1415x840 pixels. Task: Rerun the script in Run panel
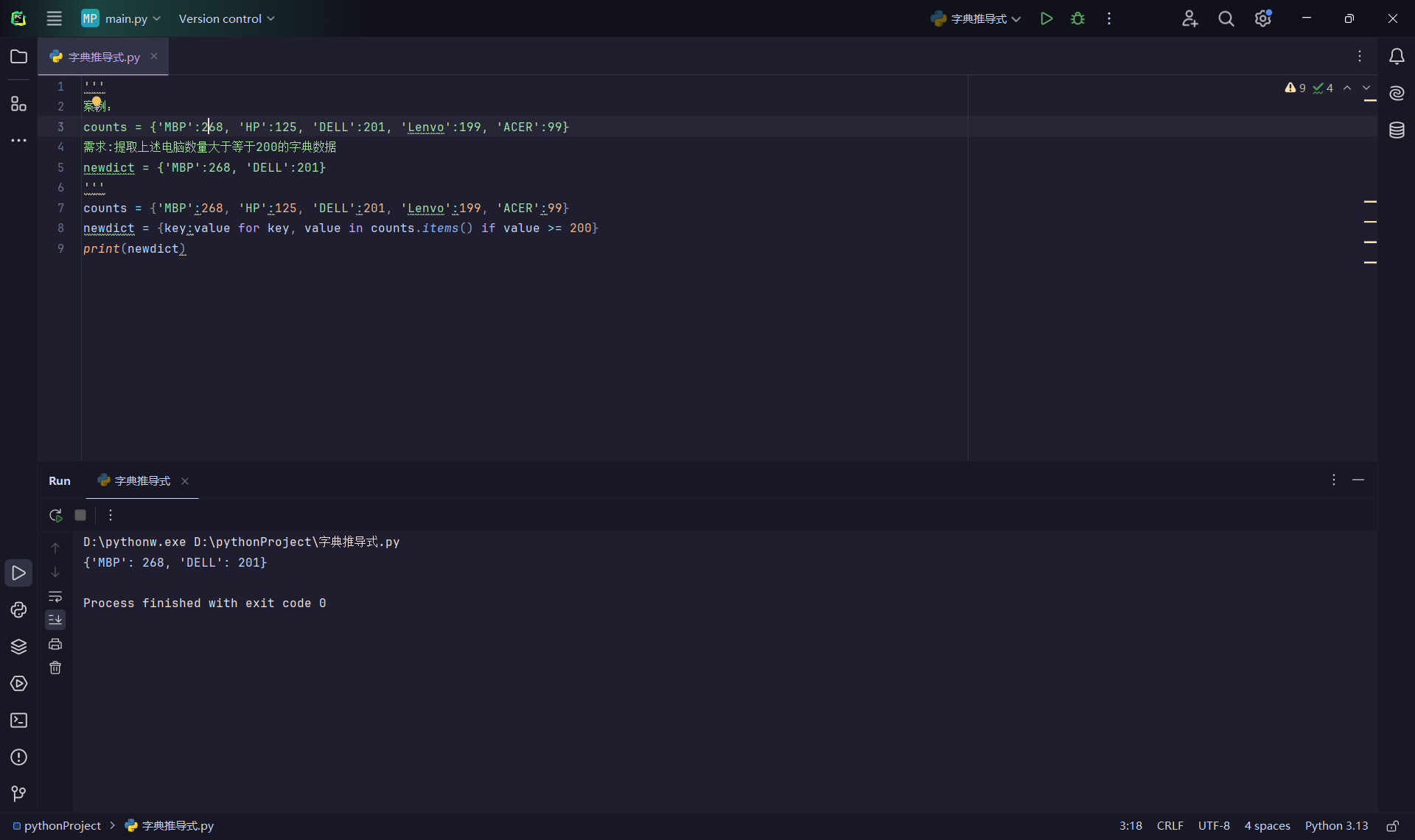point(55,515)
